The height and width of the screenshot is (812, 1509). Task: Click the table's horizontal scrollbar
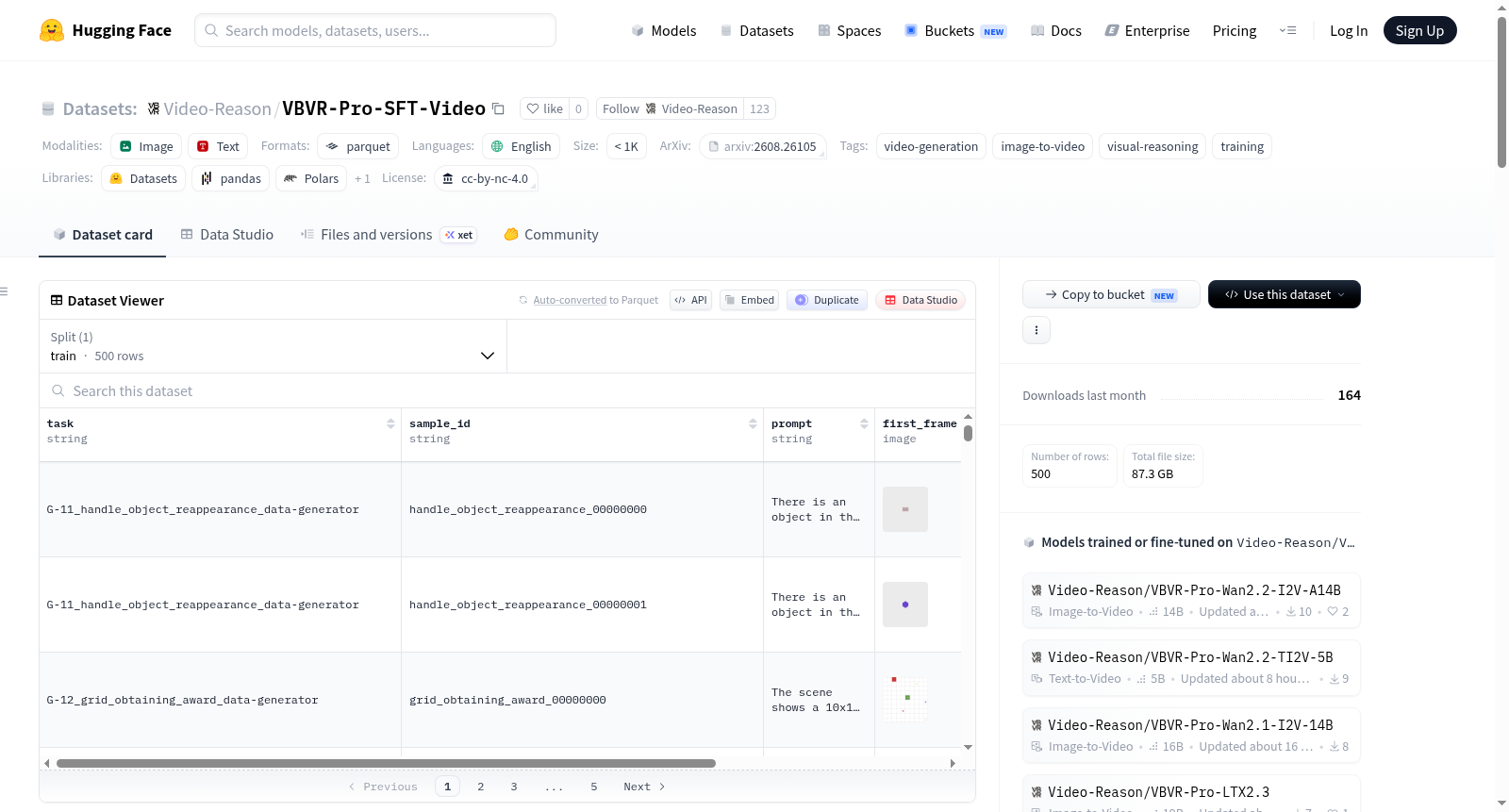click(x=386, y=763)
